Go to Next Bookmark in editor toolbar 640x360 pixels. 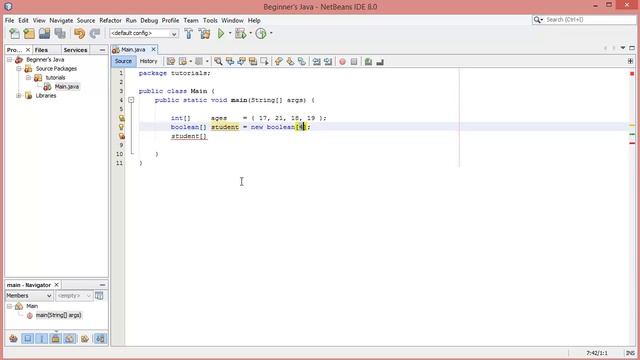pos(290,62)
